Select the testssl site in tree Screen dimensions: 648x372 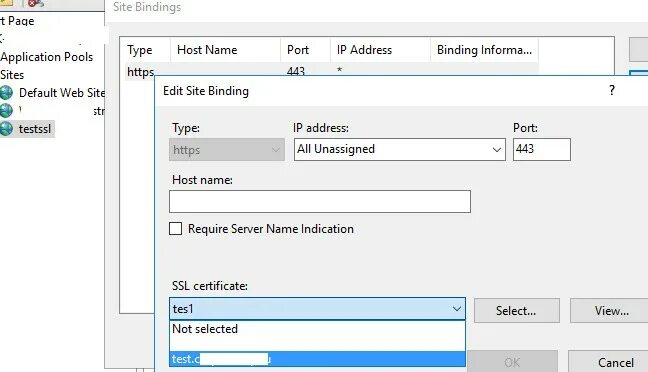point(35,129)
